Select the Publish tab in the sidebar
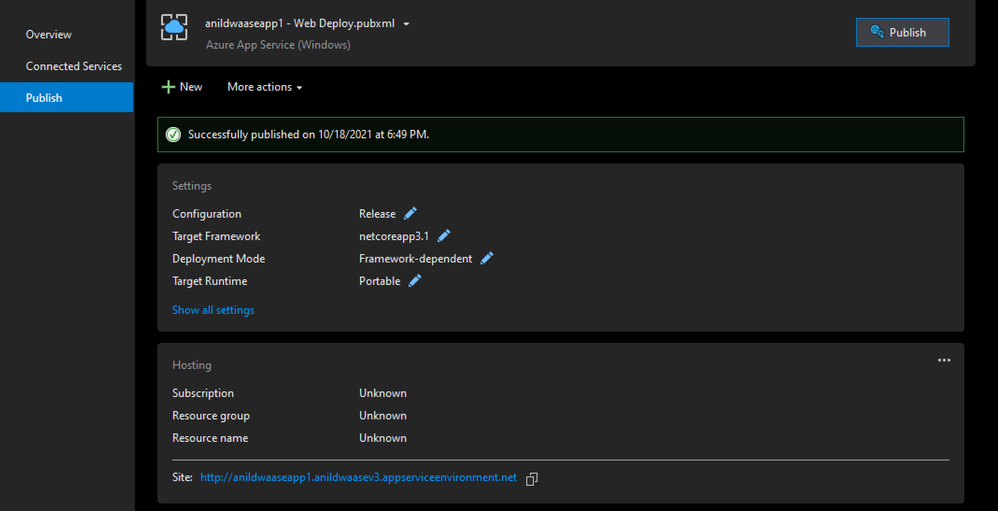The height and width of the screenshot is (511, 998). 66,97
